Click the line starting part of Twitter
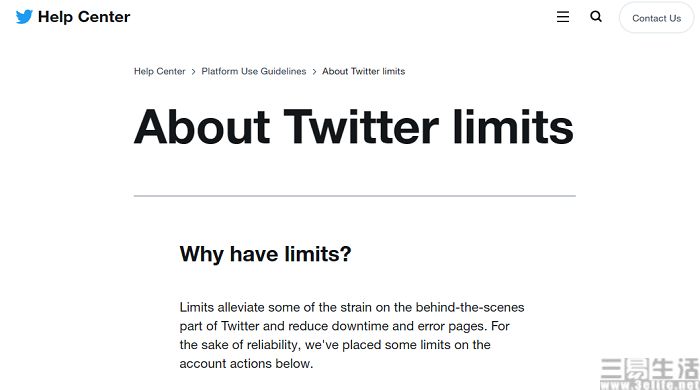Screen dimensions: 700x390 pyautogui.click(x=344, y=326)
